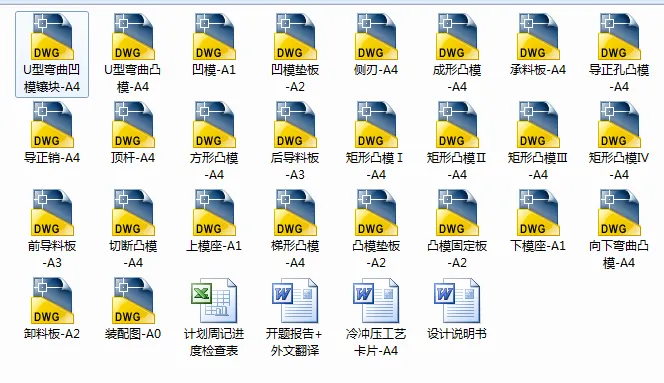Click the file name text 开题报告+外文翻译
664x383 pixels.
pyautogui.click(x=295, y=342)
